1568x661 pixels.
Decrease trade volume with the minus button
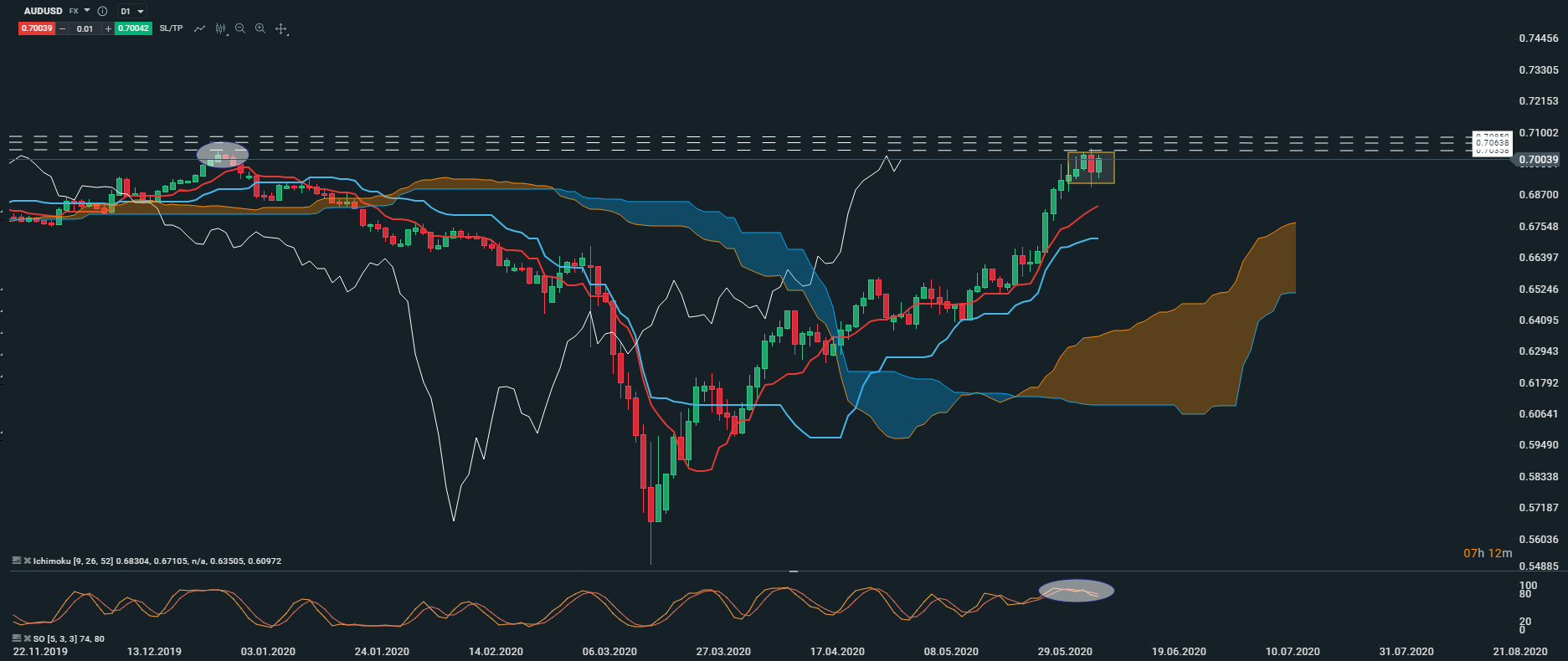click(x=63, y=28)
